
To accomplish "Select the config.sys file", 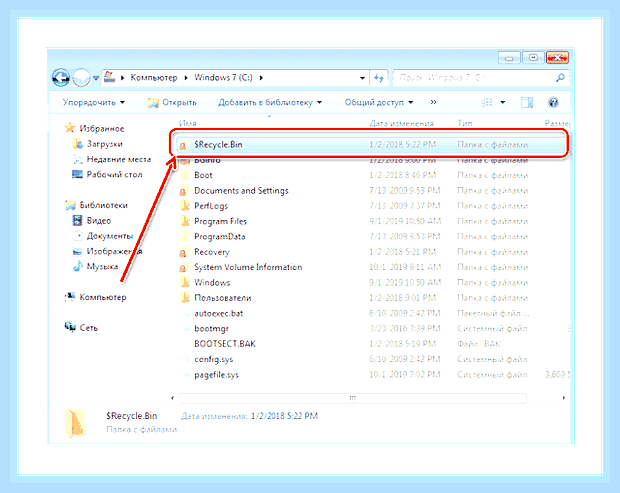I will point(214,359).
